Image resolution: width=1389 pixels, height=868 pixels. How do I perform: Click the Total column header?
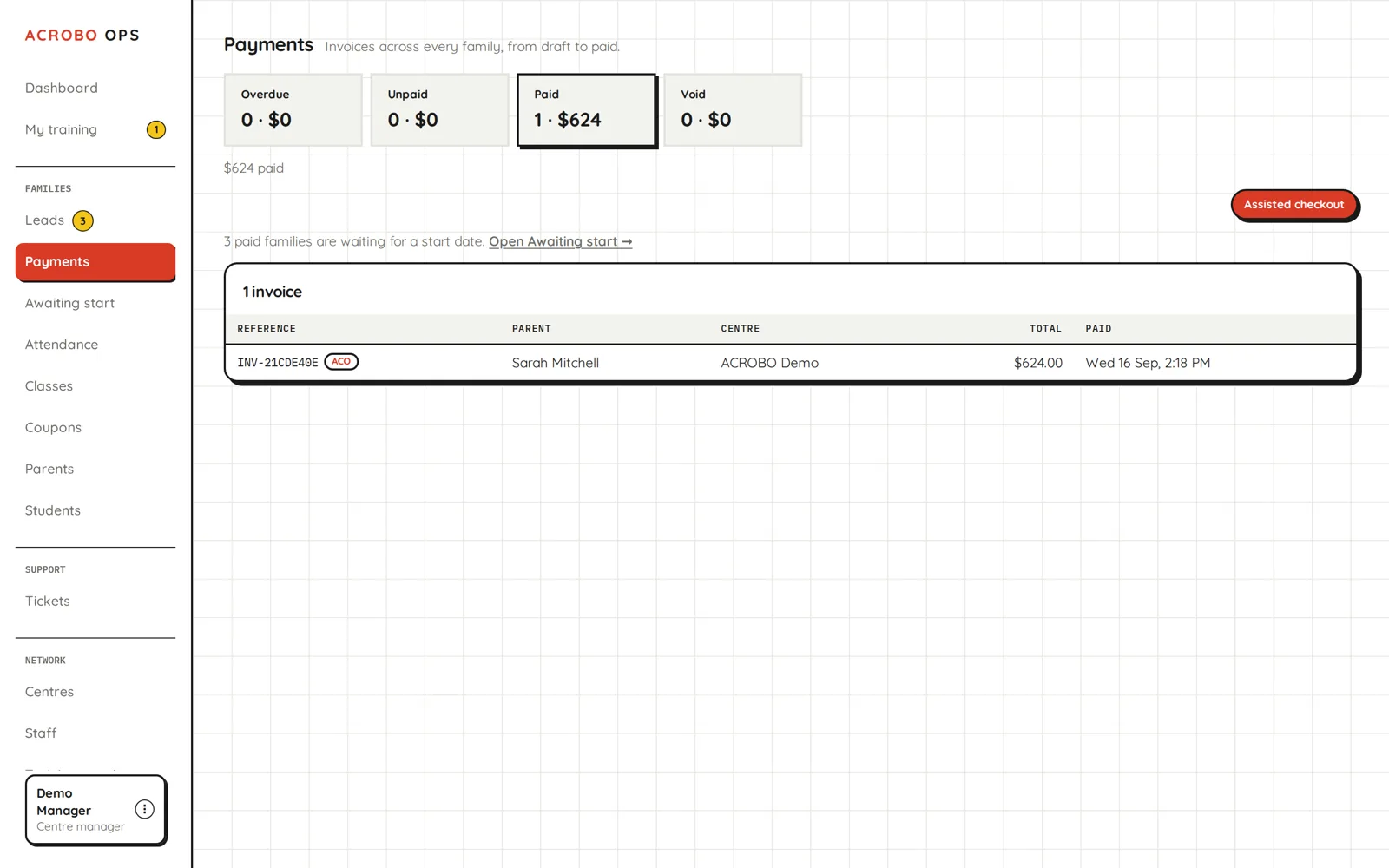pyautogui.click(x=1045, y=329)
